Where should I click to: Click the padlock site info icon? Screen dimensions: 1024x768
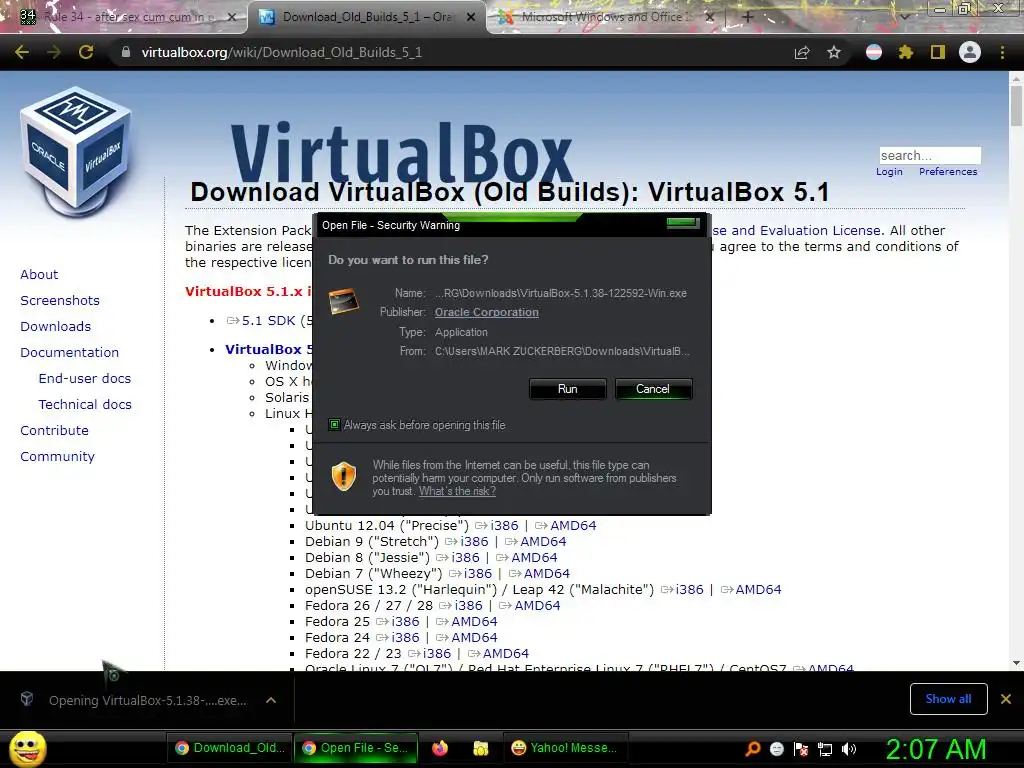click(125, 52)
